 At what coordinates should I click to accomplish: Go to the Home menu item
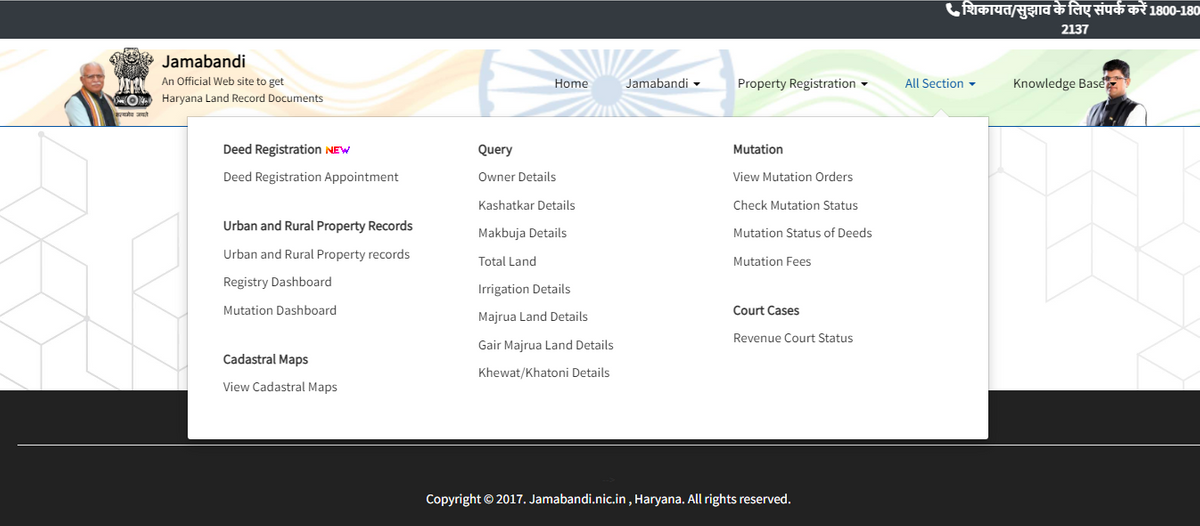click(x=571, y=84)
